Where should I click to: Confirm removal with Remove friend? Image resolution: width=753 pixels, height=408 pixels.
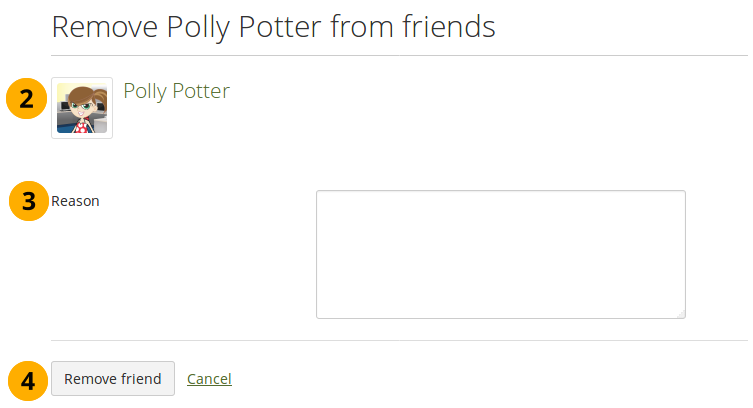[x=113, y=379]
